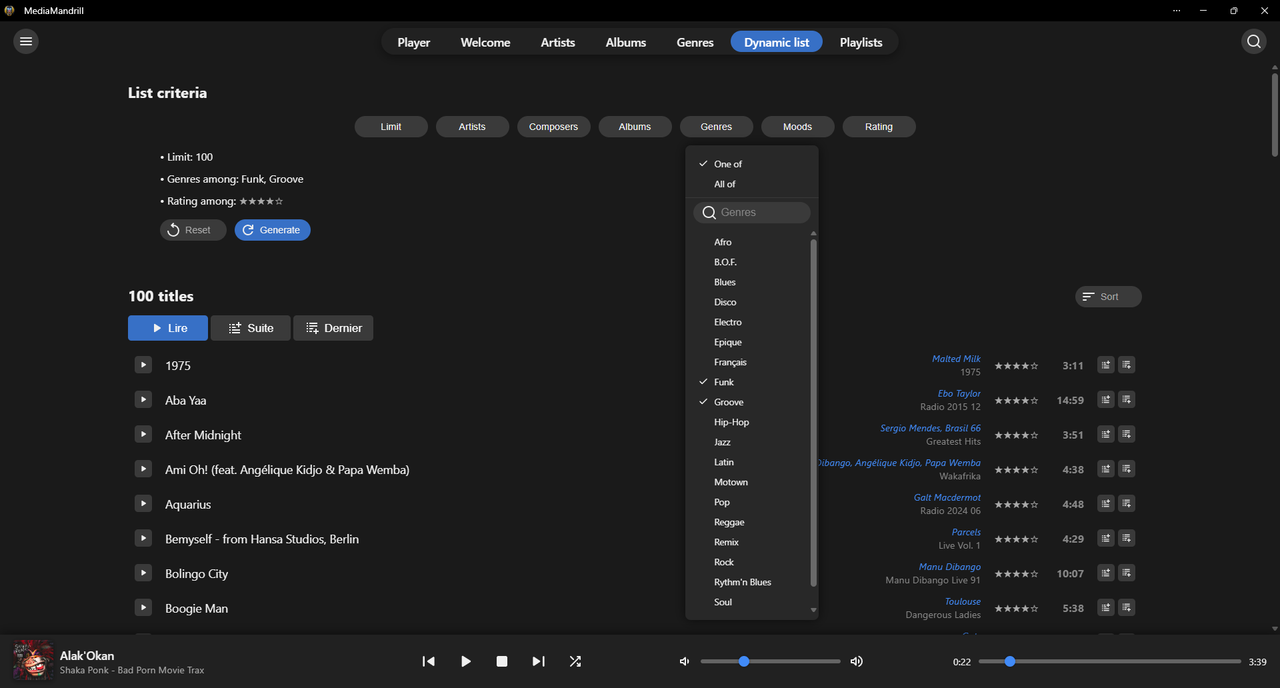Viewport: 1280px width, 688px height.
Task: Add Boogie Man to end of queue icon
Action: click(x=1127, y=608)
